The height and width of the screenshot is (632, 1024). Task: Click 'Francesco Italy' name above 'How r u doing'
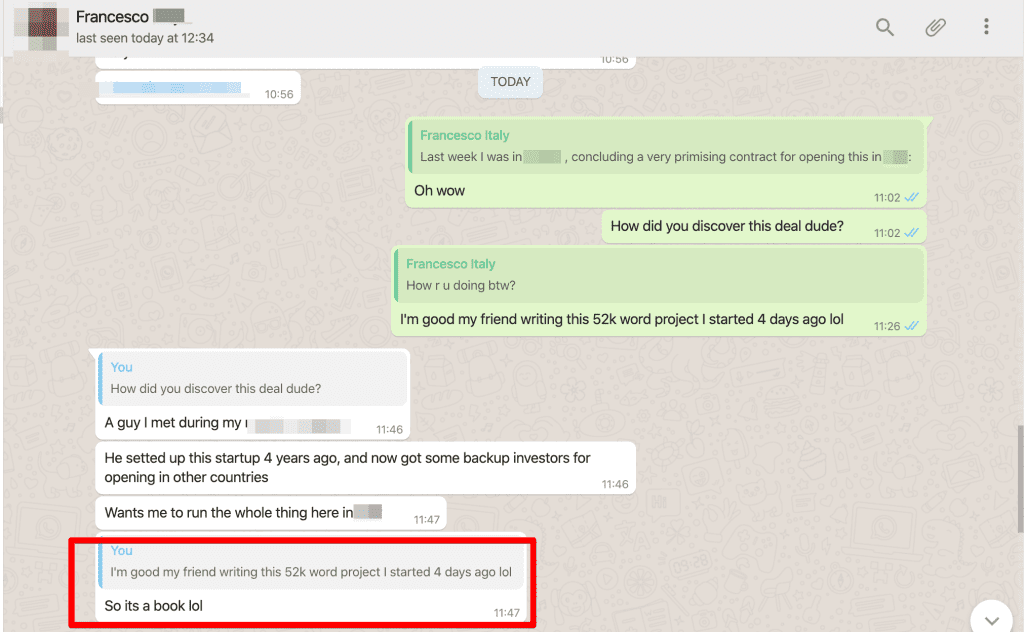coord(451,264)
